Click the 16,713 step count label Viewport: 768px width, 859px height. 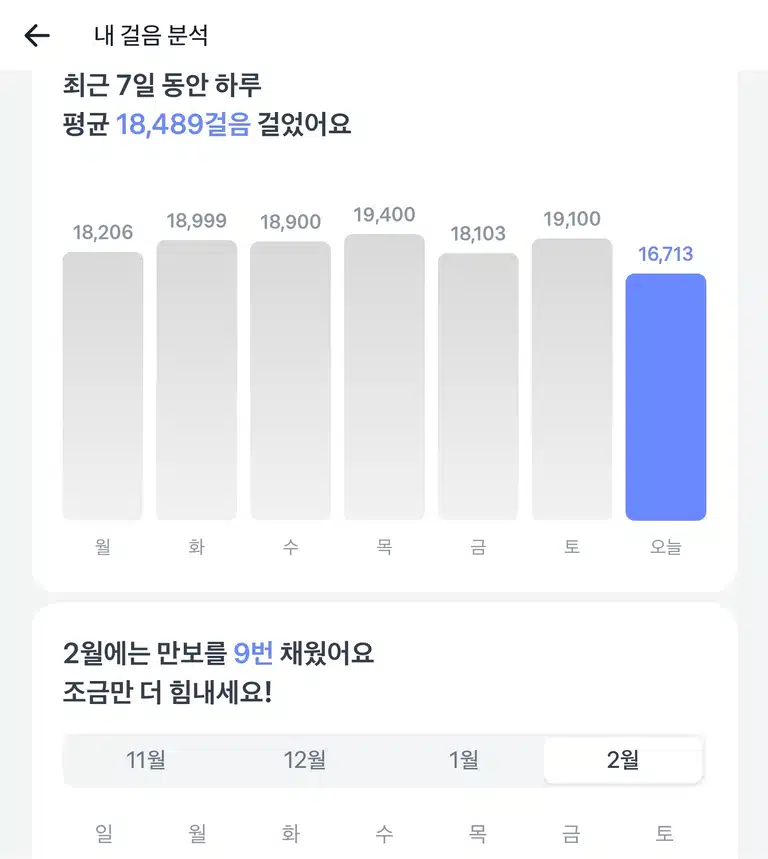666,254
